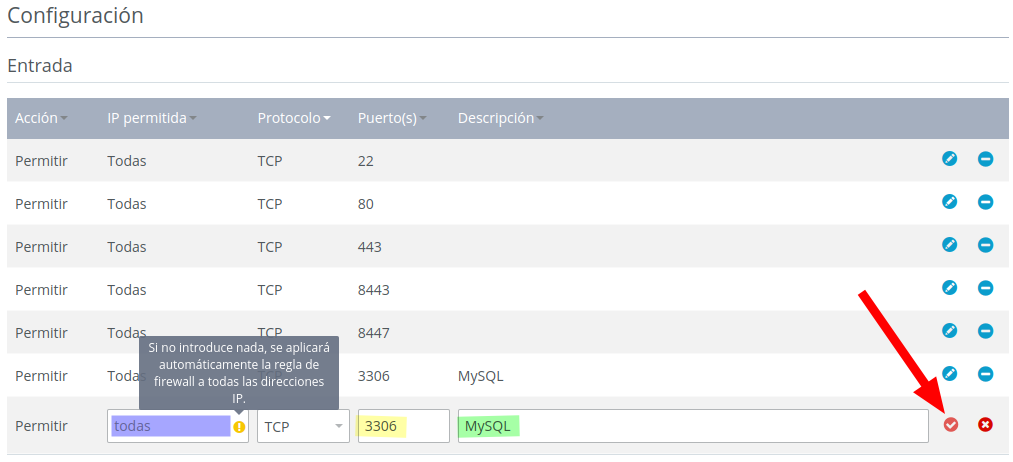Edit the existing MySQL 3306 rule
The image size is (1013, 462).
click(x=950, y=374)
